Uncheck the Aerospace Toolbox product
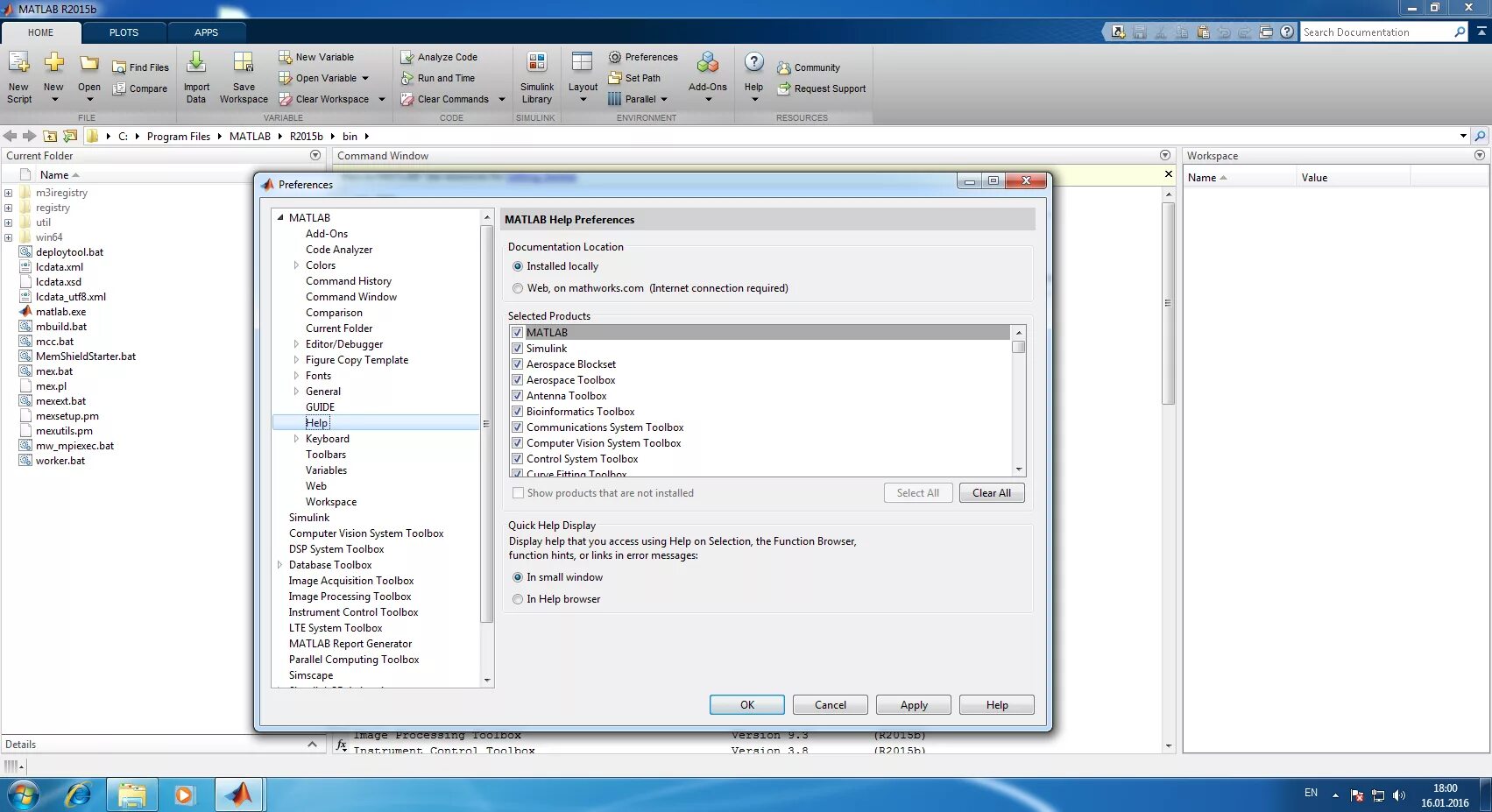The height and width of the screenshot is (812, 1492). click(517, 379)
